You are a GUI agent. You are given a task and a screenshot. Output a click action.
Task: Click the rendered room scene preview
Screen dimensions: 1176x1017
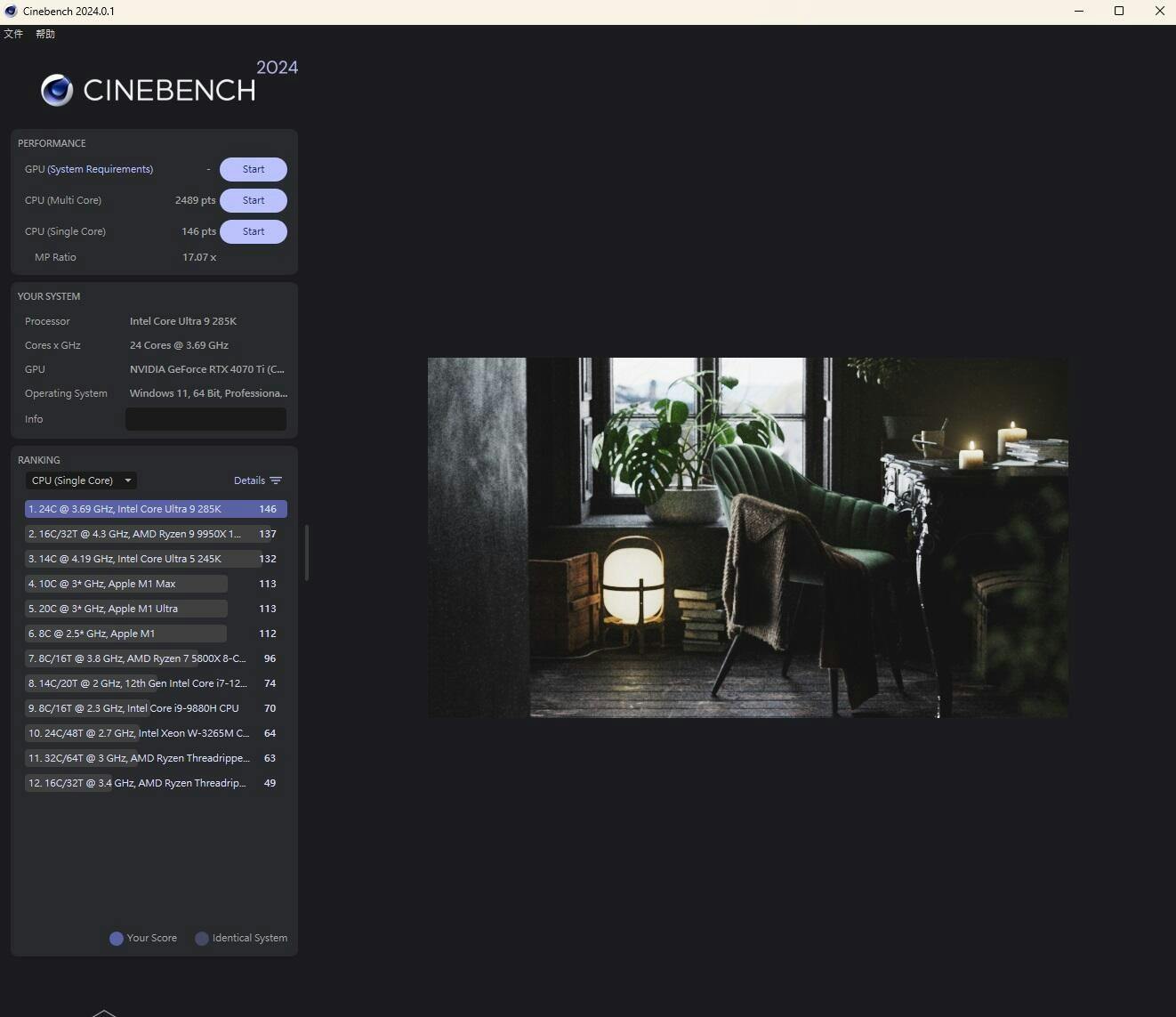[x=748, y=537]
